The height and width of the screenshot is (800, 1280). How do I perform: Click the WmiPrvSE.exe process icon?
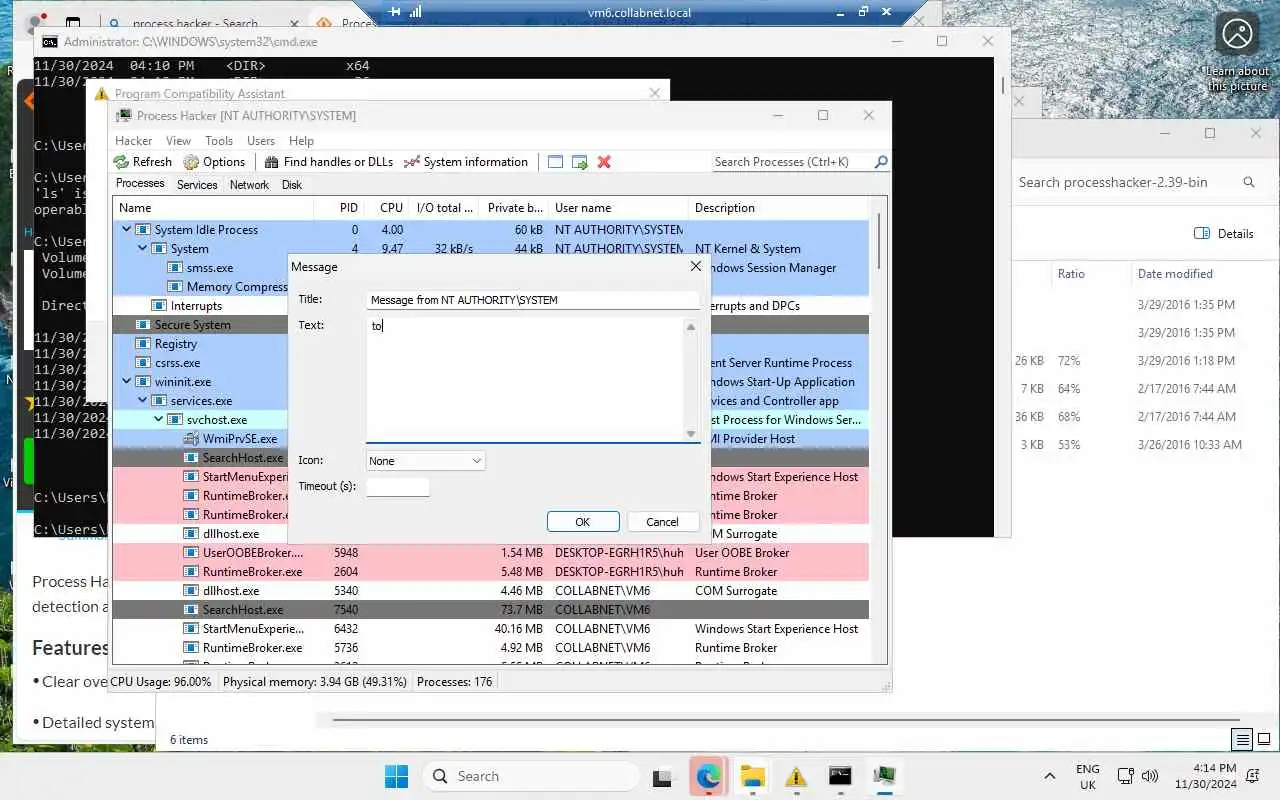click(191, 439)
